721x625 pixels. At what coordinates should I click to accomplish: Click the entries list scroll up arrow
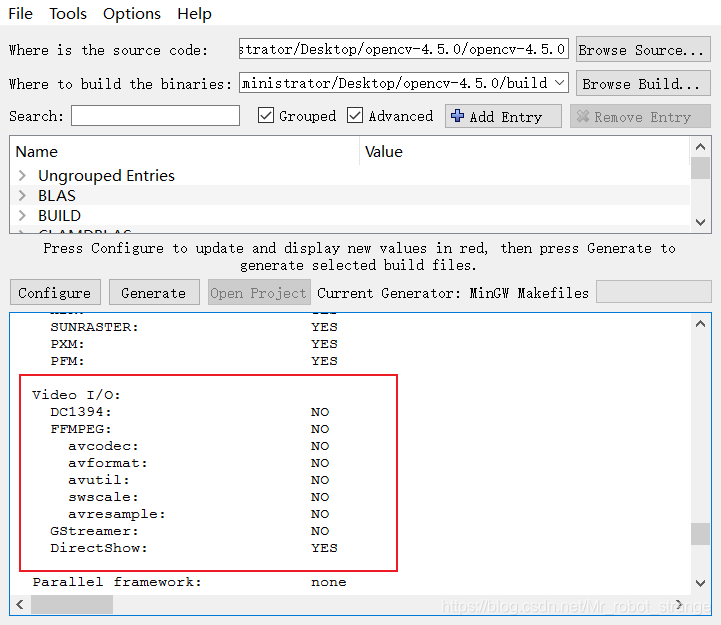click(x=700, y=147)
